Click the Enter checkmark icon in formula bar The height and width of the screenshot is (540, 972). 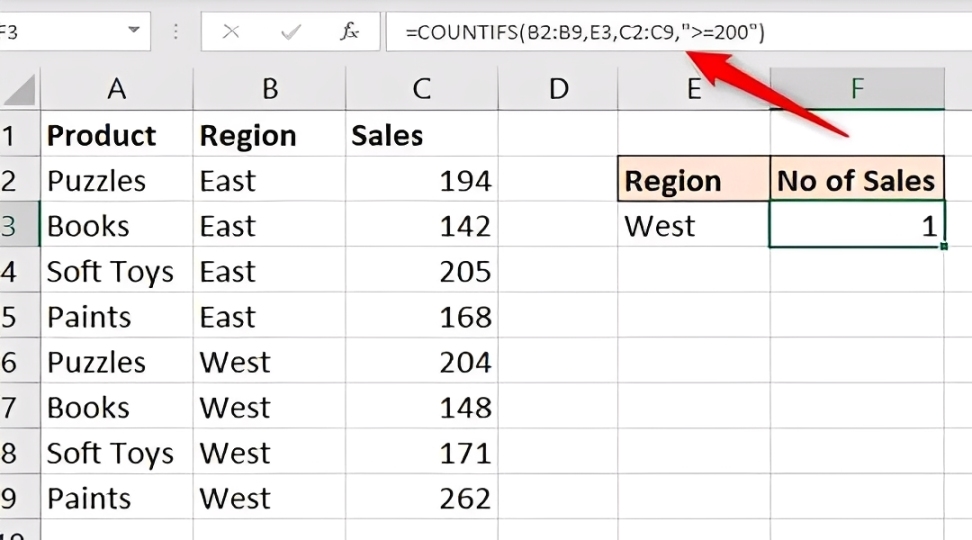pos(291,32)
